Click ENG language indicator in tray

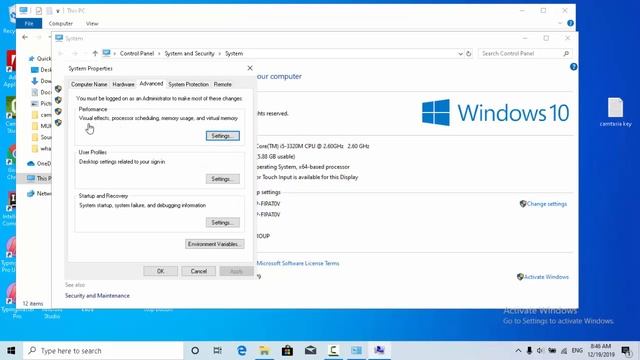577,351
